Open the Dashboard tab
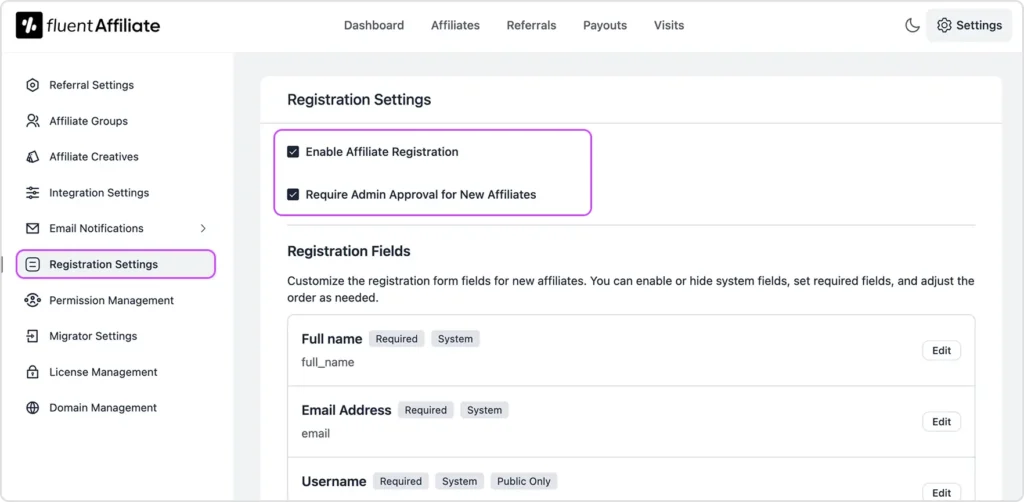This screenshot has height=502, width=1024. tap(374, 25)
